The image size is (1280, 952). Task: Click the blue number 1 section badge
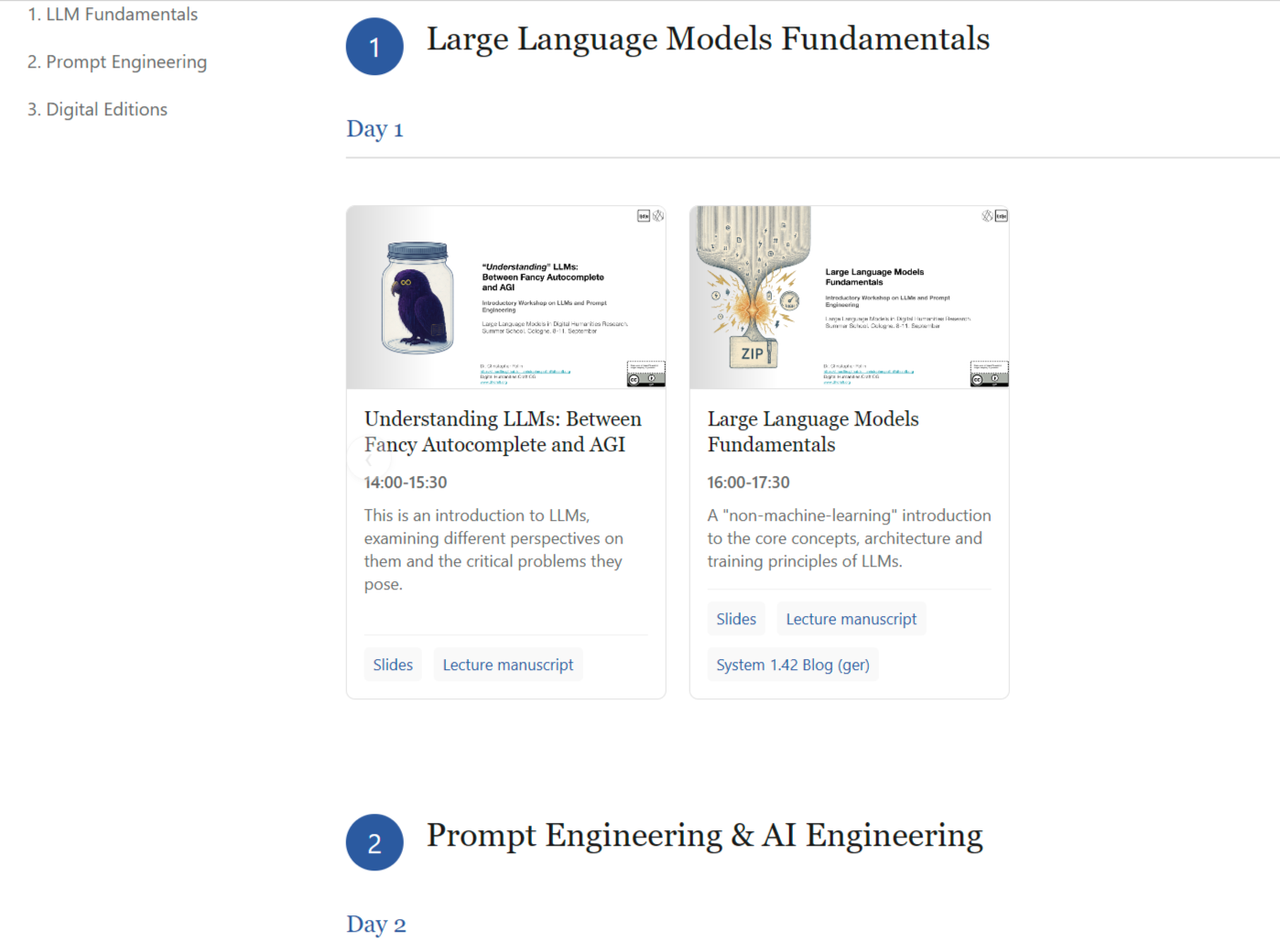click(374, 47)
